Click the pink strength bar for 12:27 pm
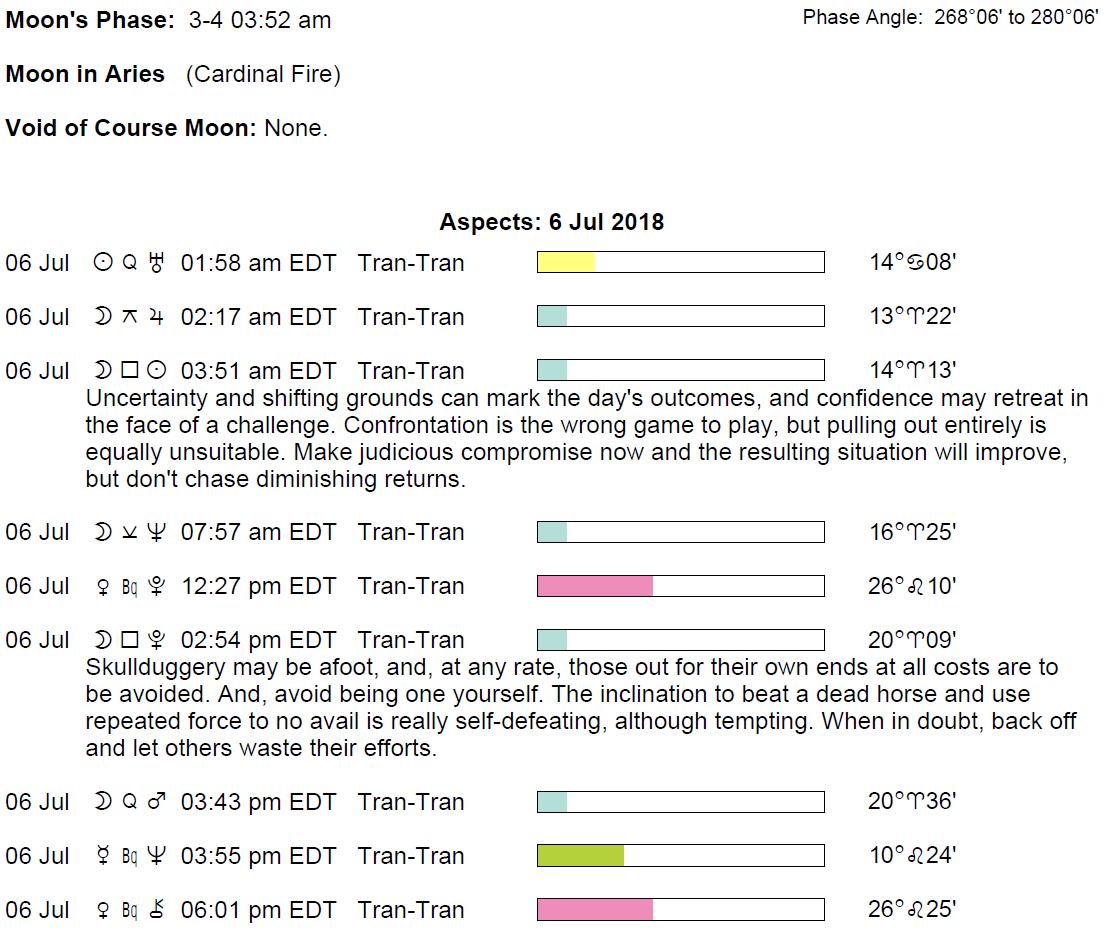Image resolution: width=1116 pixels, height=933 pixels. coord(595,586)
